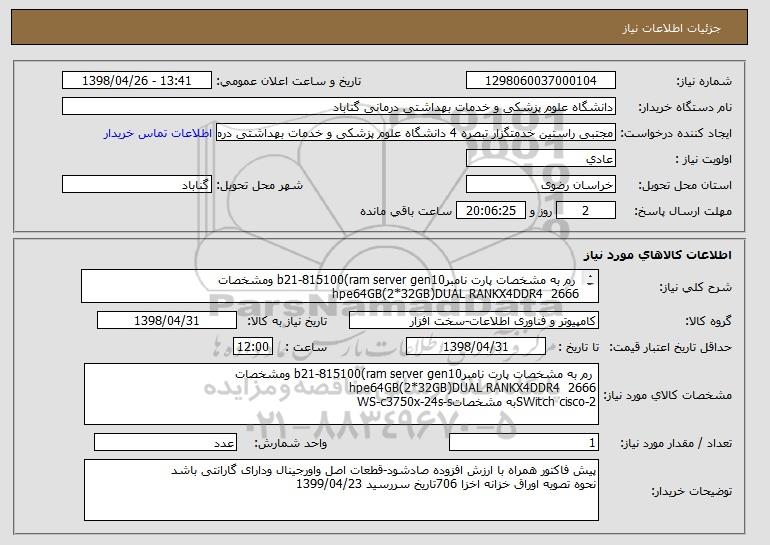
Task: Click the label تعداد / مقدار مورد نیاز
Action: pyautogui.click(x=676, y=444)
